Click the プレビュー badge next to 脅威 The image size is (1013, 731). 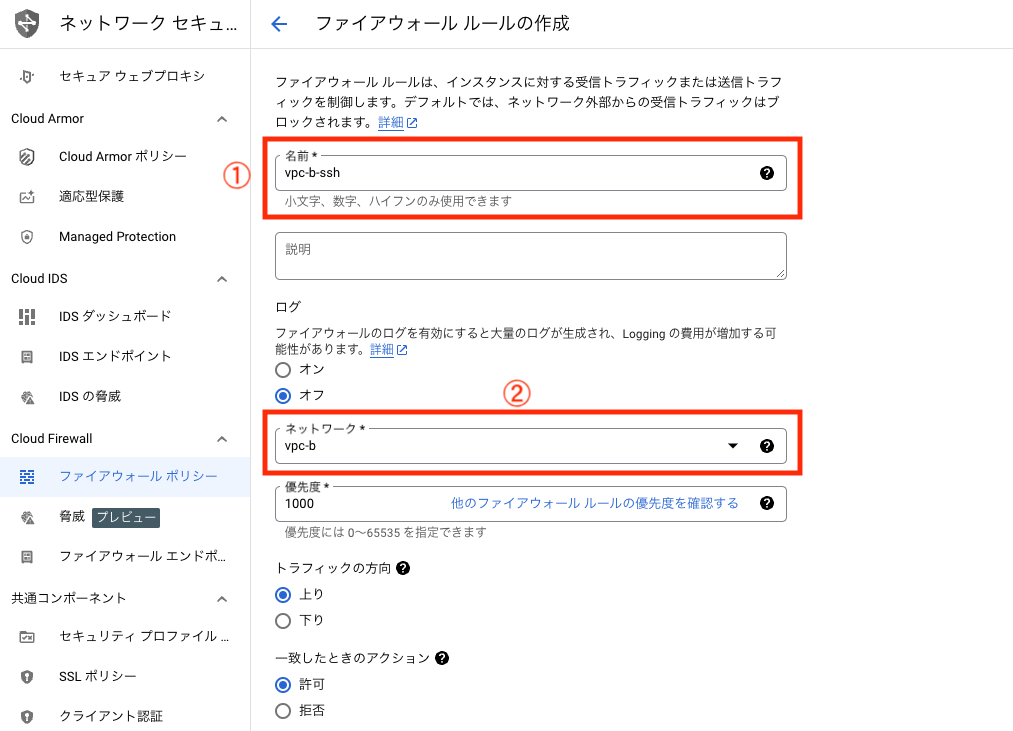(x=126, y=518)
